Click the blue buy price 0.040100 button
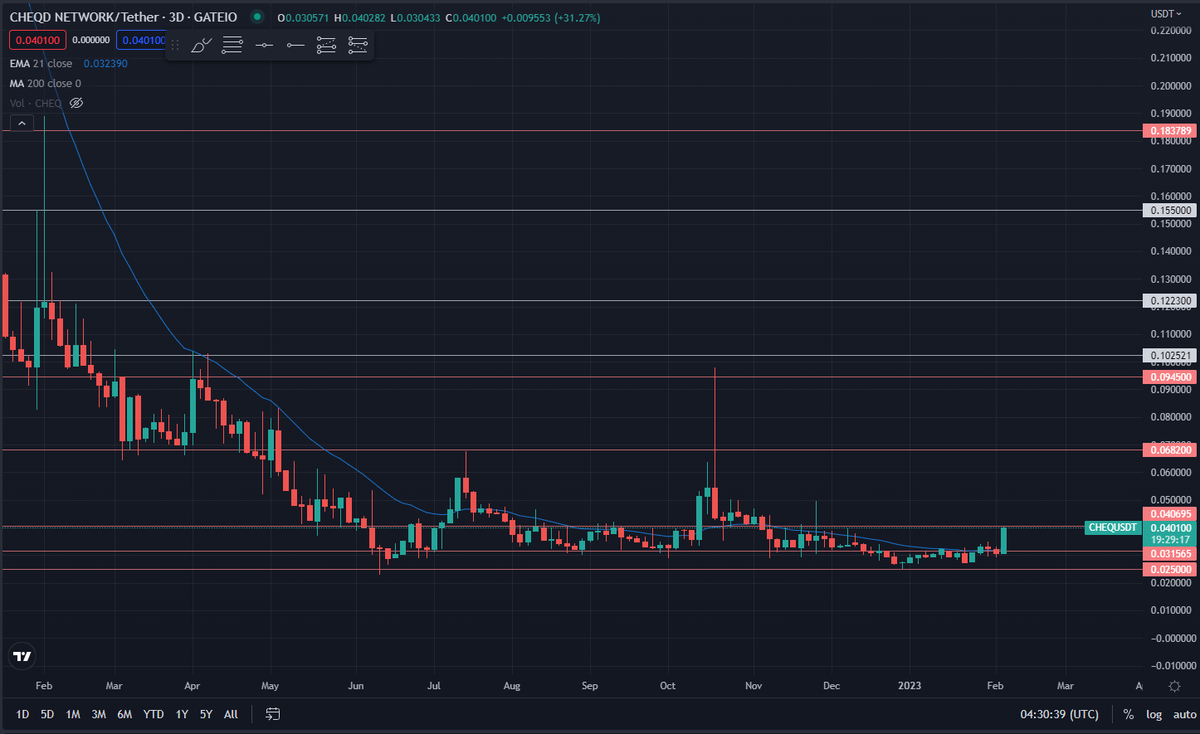 (x=140, y=40)
